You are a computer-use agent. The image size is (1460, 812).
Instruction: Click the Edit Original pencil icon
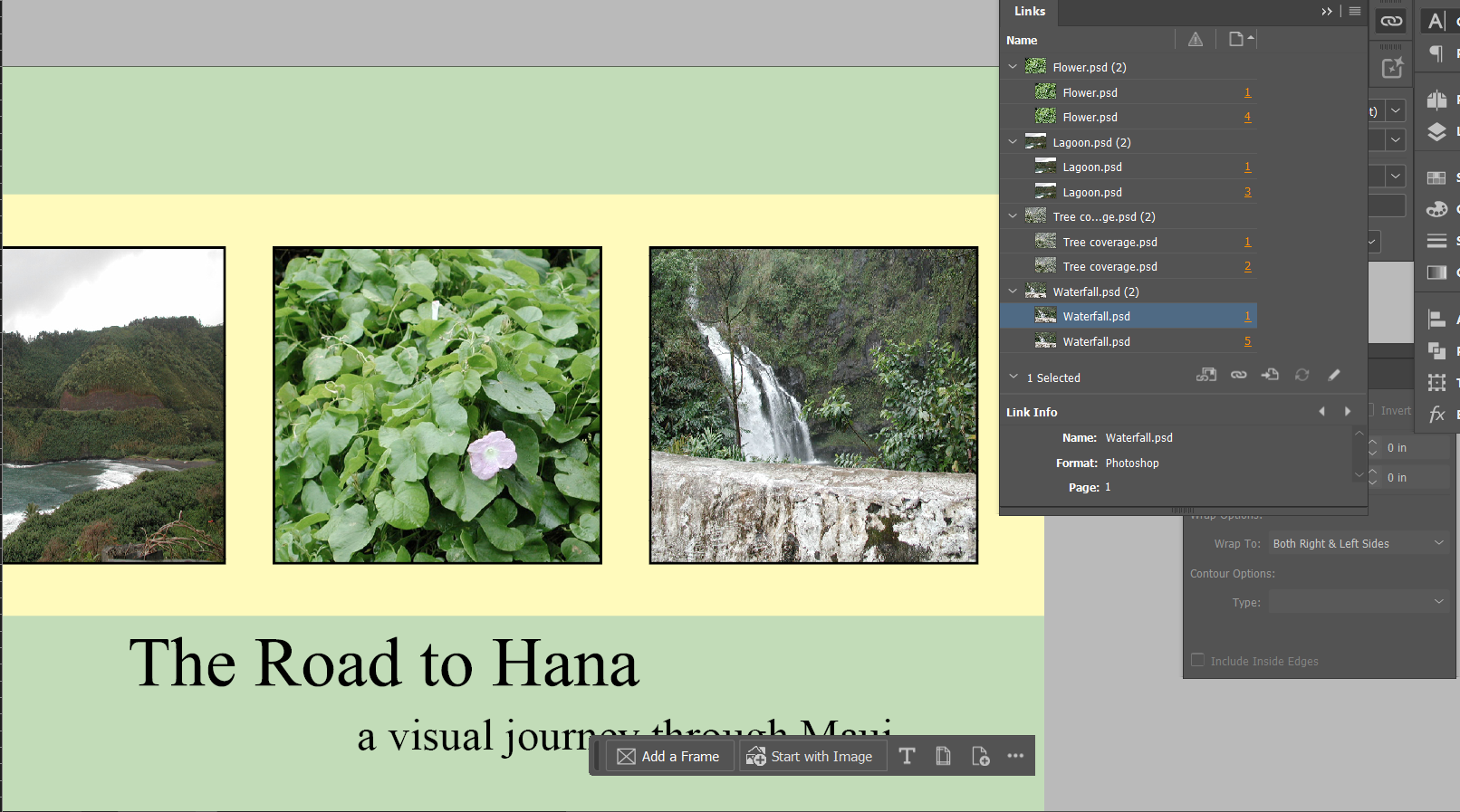[1333, 375]
